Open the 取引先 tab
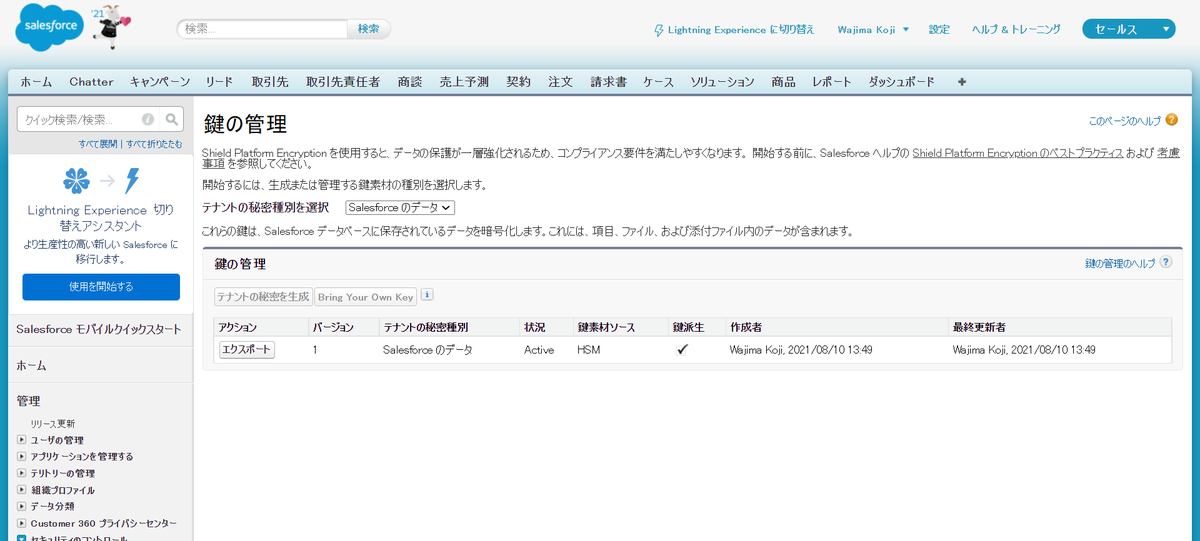Image resolution: width=1200 pixels, height=541 pixels. [x=270, y=82]
